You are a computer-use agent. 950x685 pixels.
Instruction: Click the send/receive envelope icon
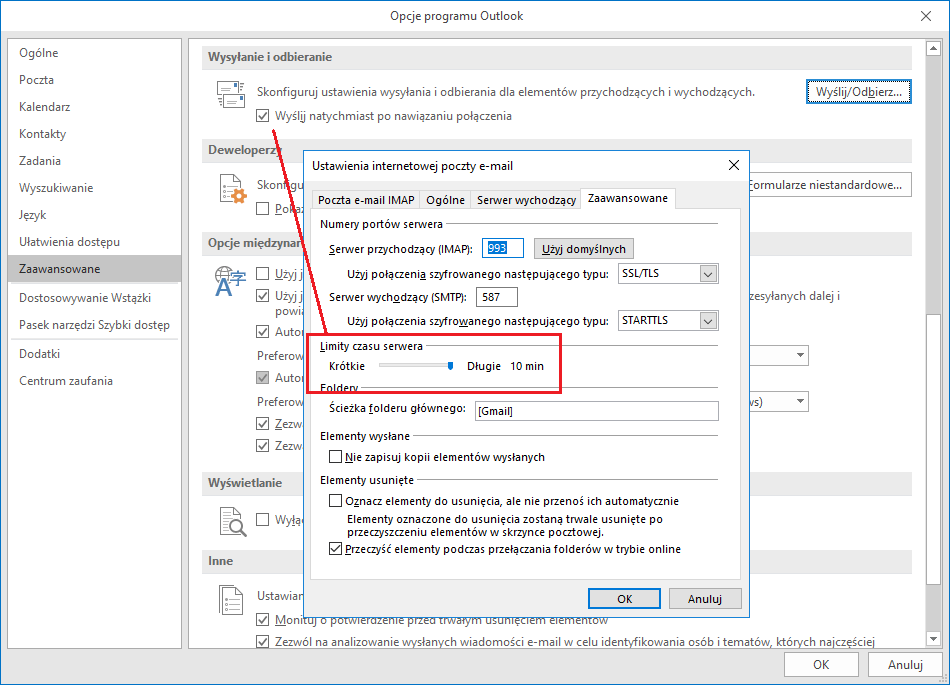[231, 94]
